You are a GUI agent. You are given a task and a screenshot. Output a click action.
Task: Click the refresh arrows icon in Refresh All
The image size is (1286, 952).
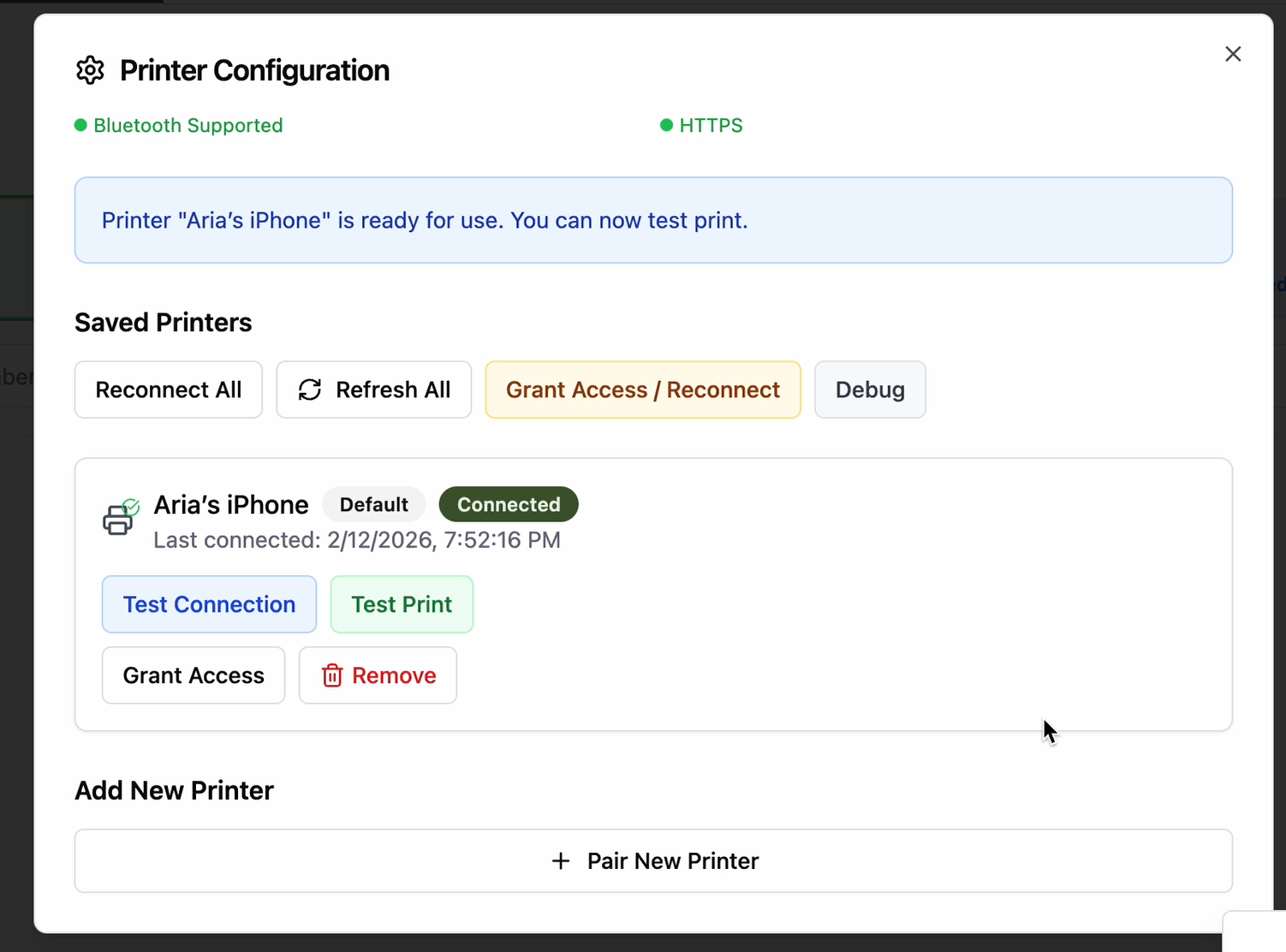pos(309,390)
